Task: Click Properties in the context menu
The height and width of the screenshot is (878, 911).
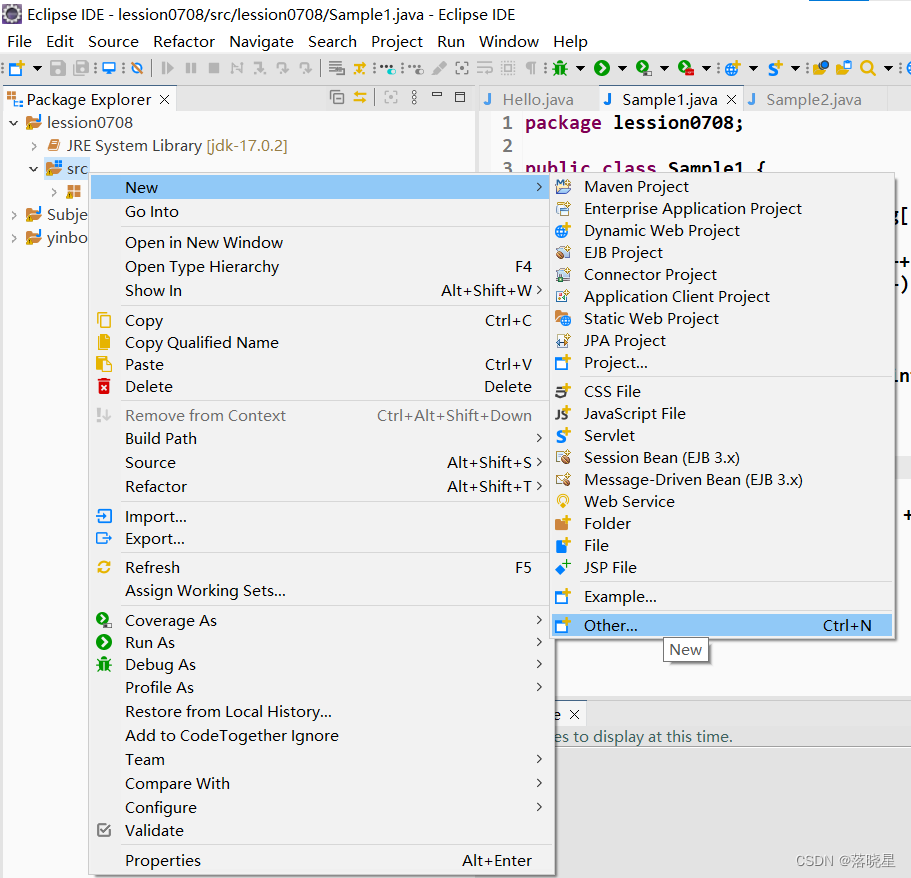Action: (x=320, y=860)
